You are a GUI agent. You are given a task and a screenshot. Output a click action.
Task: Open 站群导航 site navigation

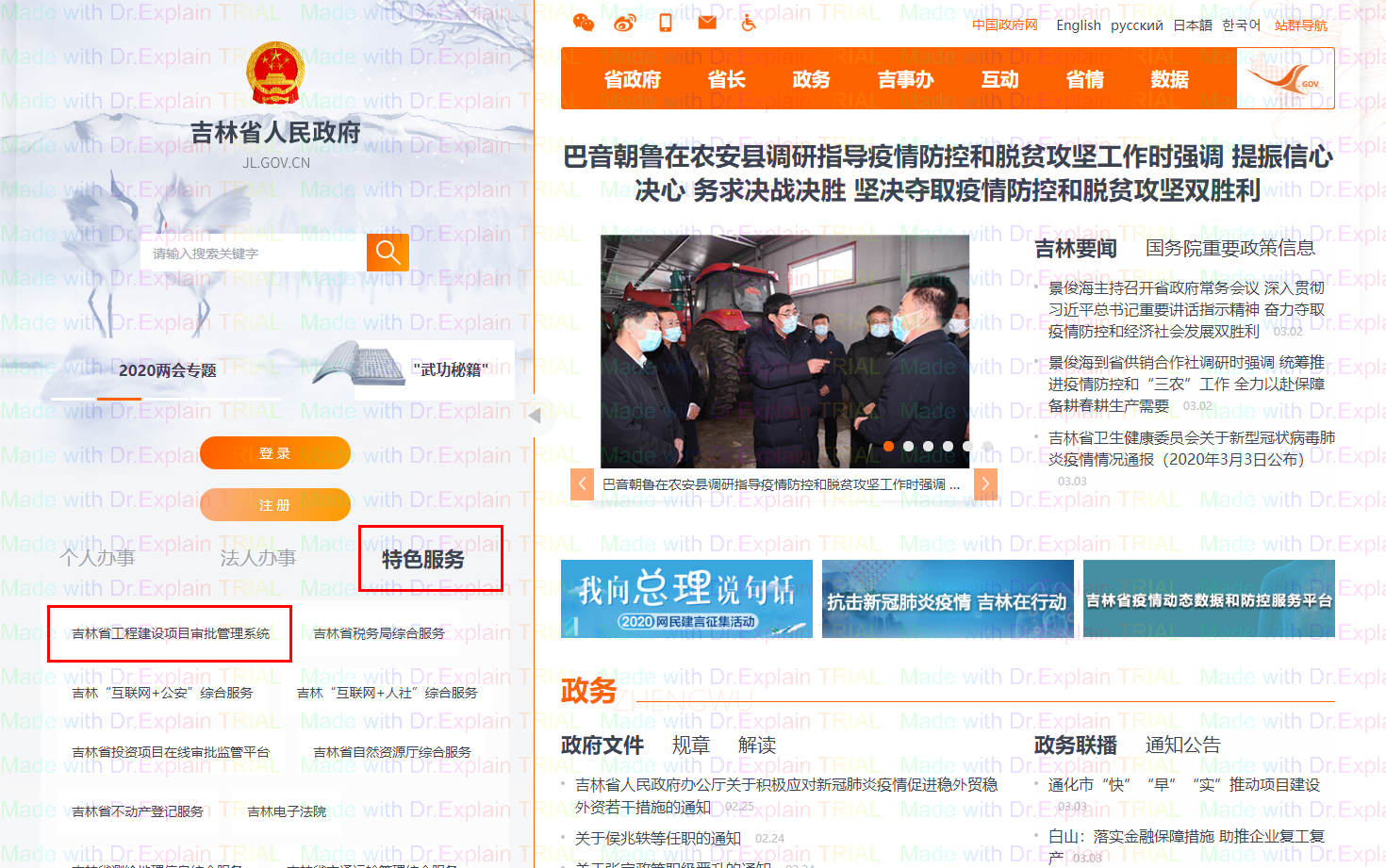click(x=1301, y=25)
